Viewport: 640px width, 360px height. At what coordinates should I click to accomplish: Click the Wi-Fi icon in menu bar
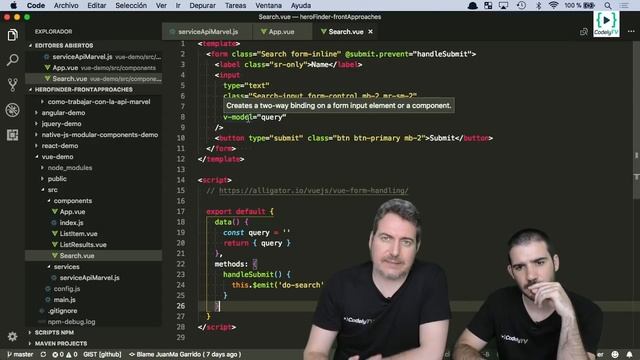(553, 5)
